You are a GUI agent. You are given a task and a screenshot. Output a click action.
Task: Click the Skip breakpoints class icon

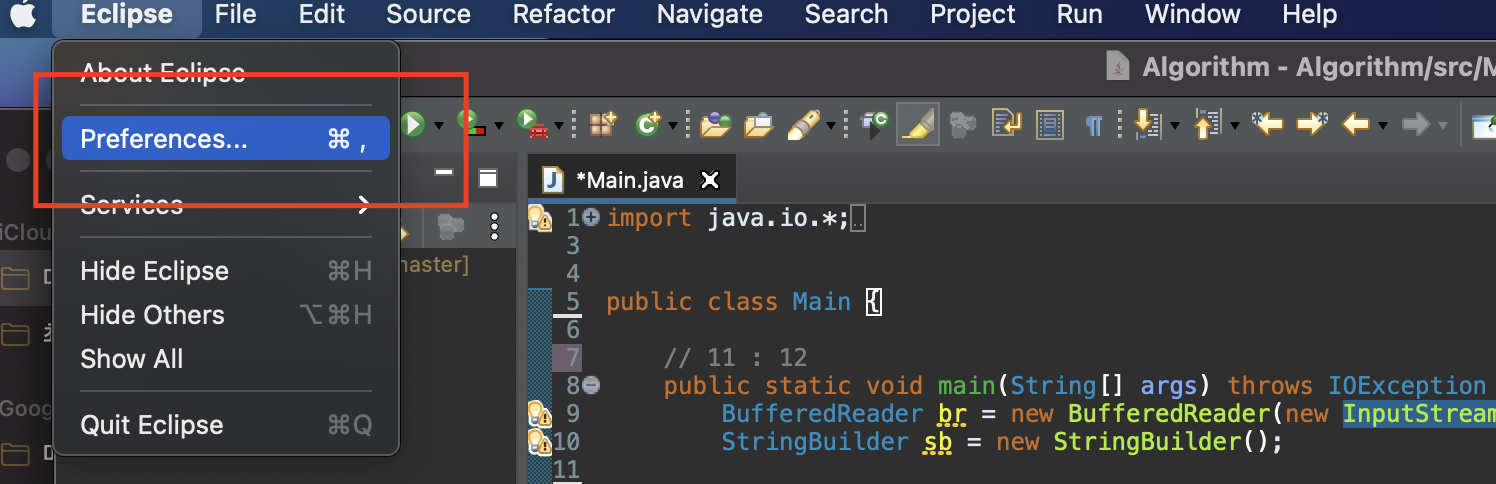tap(875, 124)
